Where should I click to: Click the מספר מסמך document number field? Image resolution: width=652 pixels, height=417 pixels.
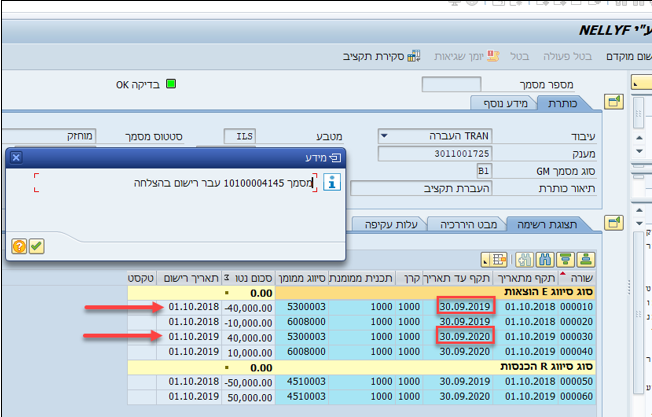tap(451, 84)
